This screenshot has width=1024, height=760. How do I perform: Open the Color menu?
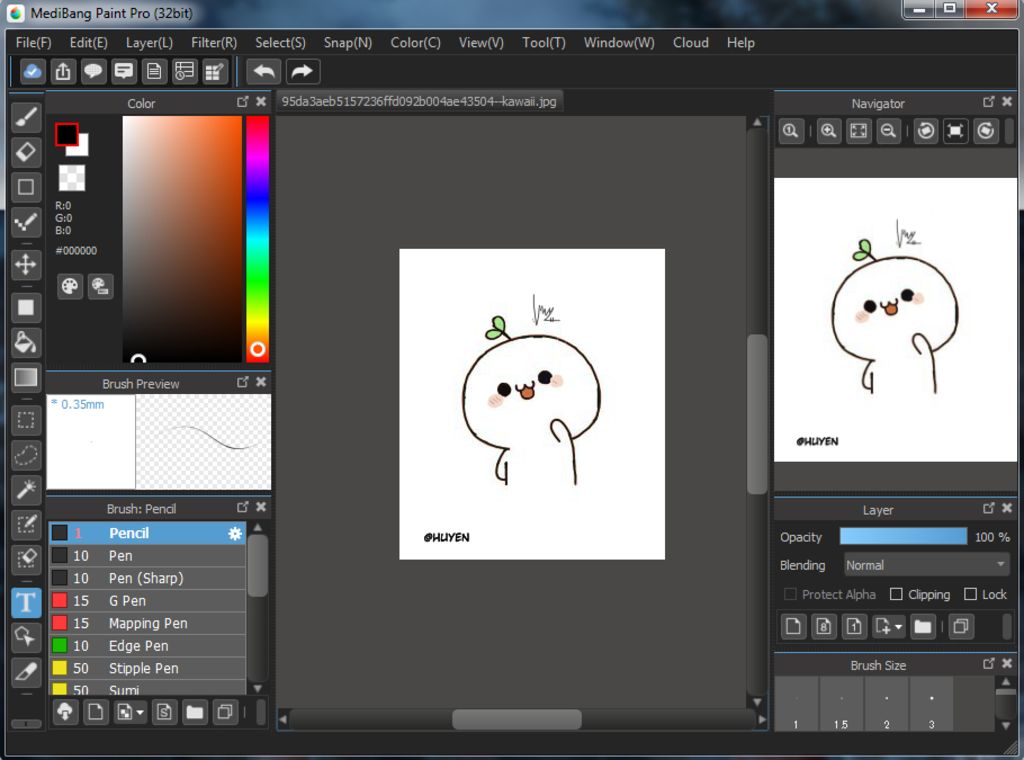click(416, 42)
